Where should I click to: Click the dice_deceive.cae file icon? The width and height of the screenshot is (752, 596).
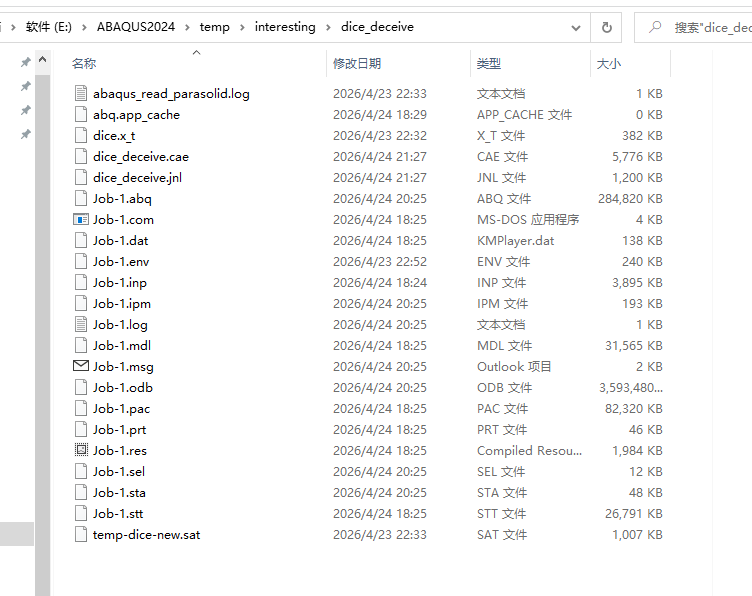click(81, 156)
